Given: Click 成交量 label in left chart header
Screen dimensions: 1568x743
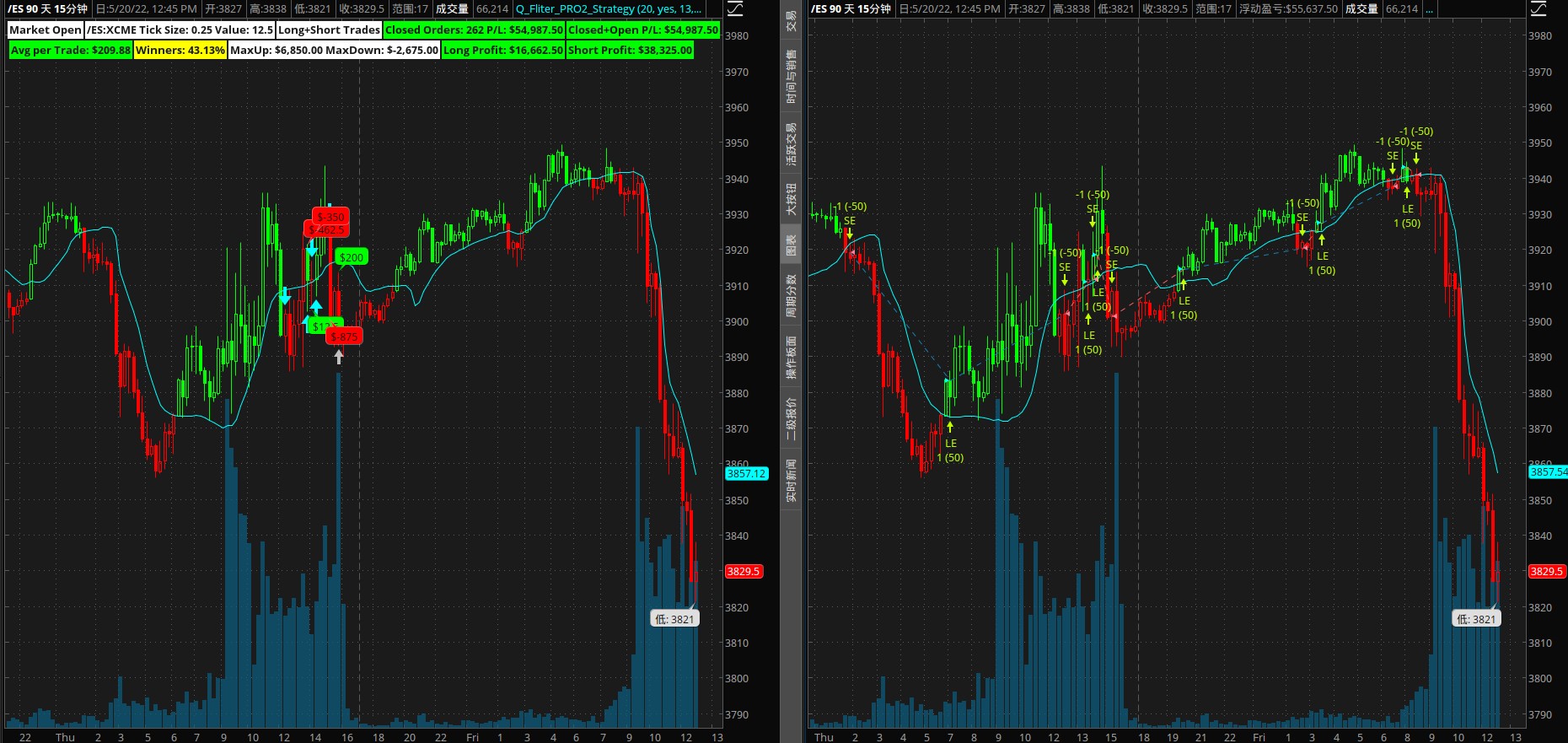Looking at the screenshot, I should [x=452, y=9].
